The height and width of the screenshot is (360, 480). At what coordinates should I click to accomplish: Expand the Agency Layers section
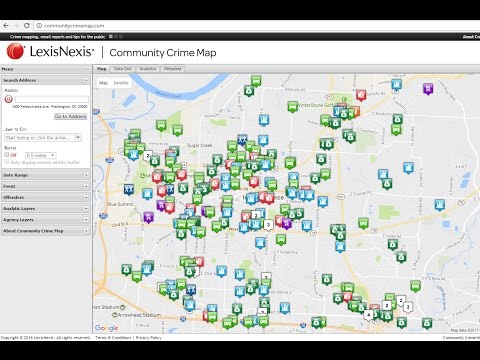coord(86,220)
